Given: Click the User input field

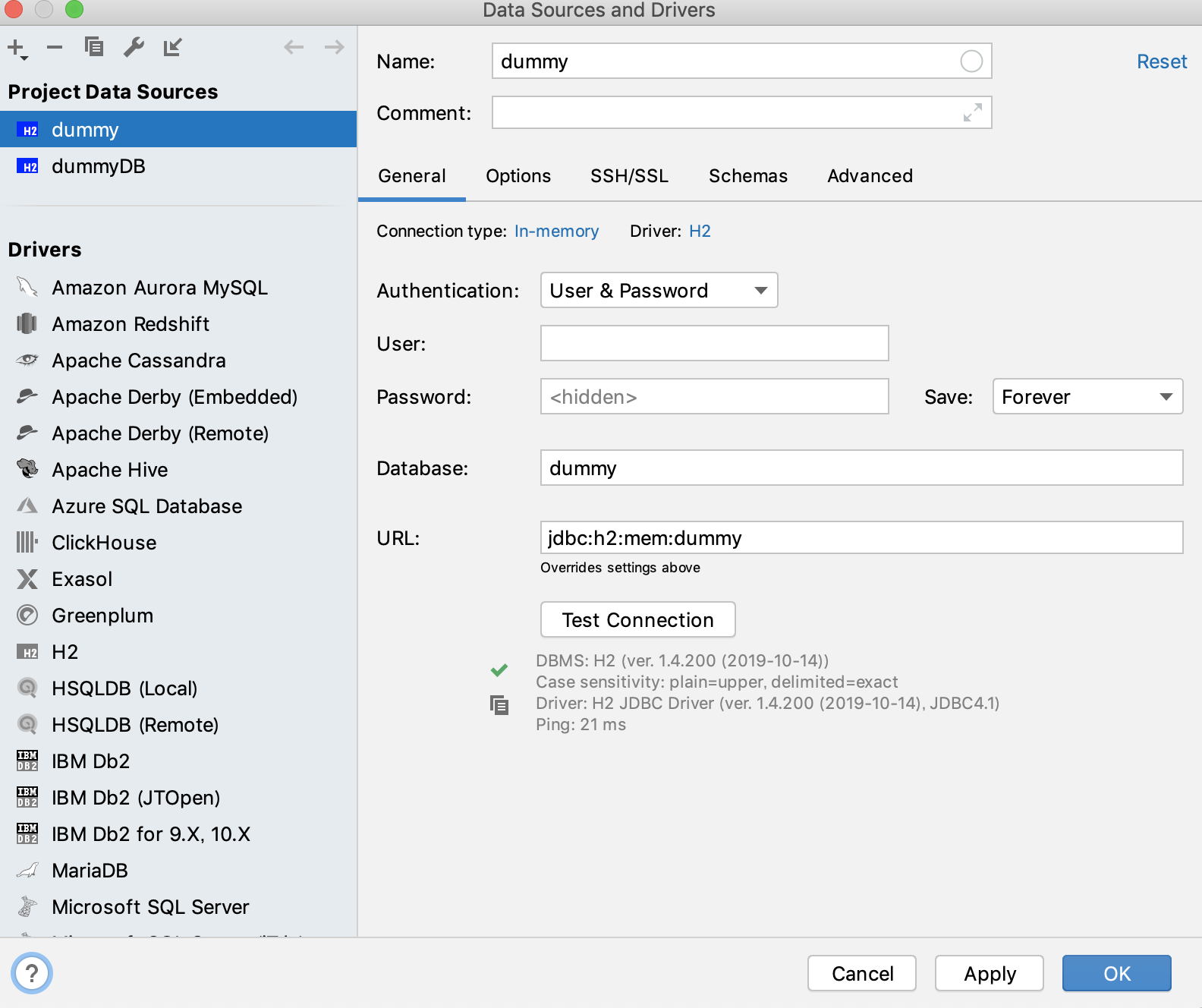Looking at the screenshot, I should (714, 344).
